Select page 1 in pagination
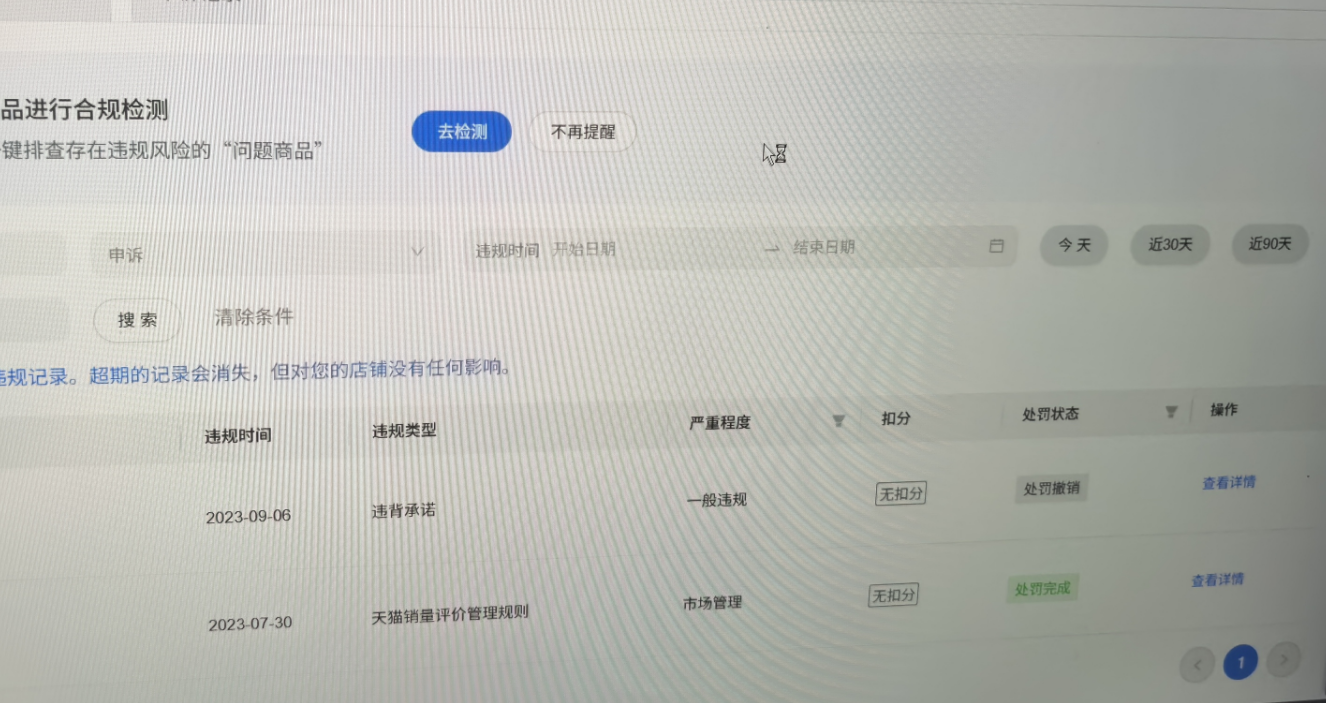 click(x=1241, y=662)
